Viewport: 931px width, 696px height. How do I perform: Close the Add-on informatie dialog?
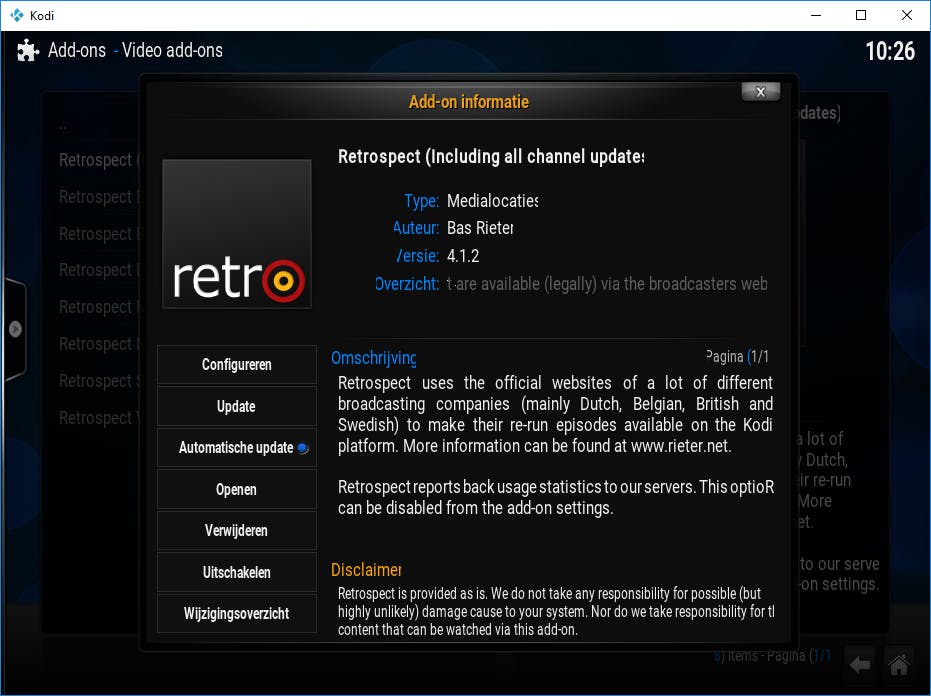[x=761, y=92]
